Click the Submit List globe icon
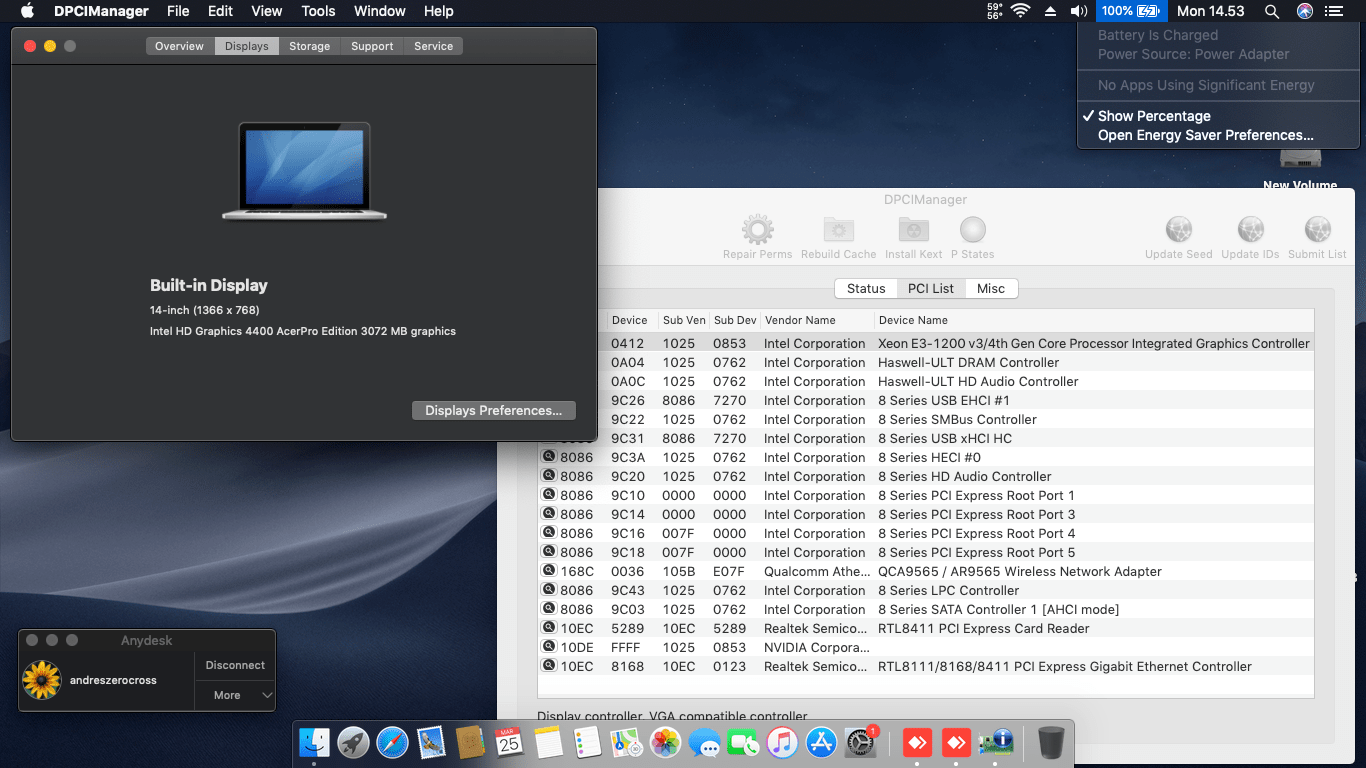This screenshot has width=1366, height=768. tap(1317, 230)
